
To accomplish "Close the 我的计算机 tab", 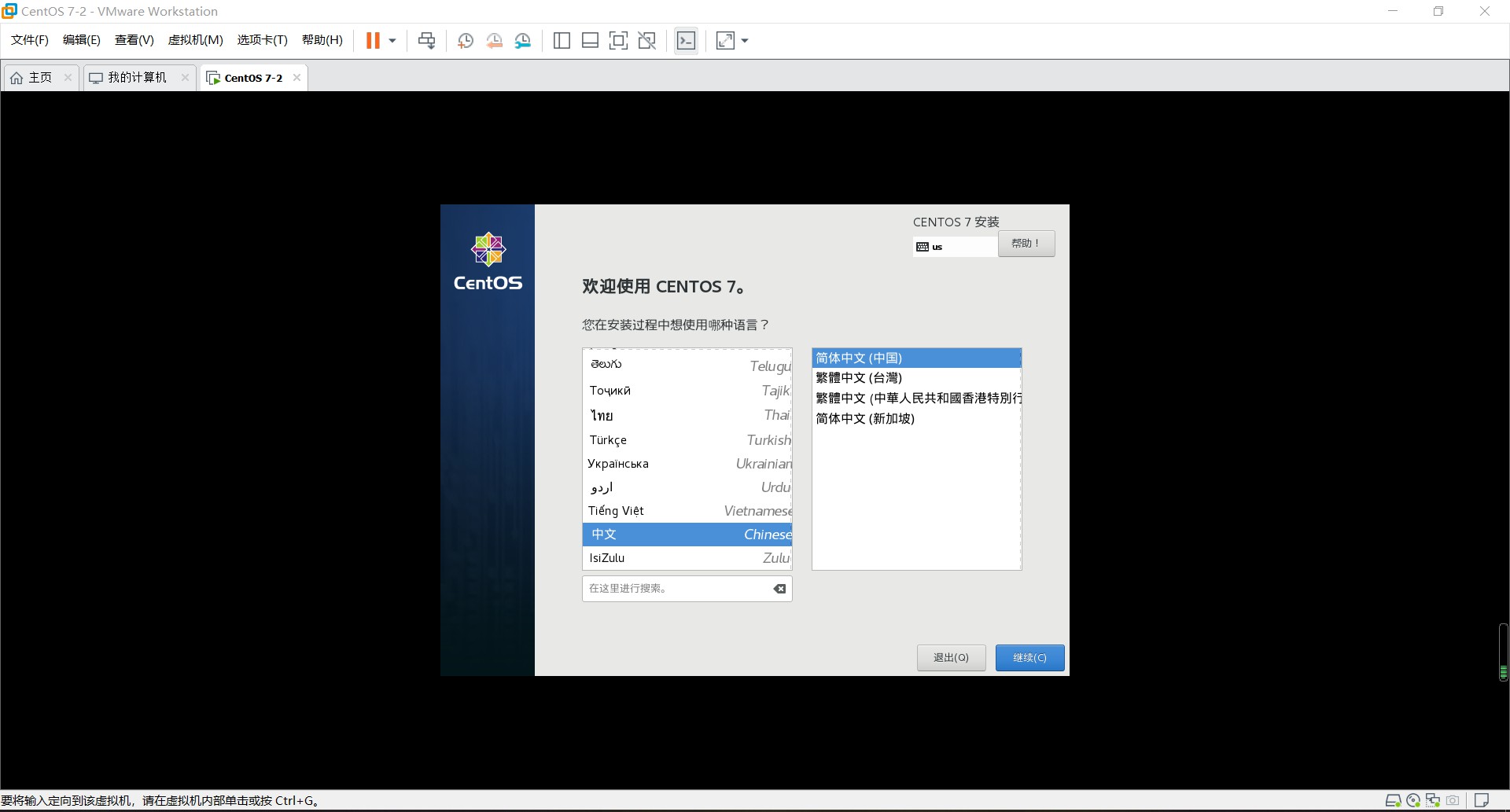I will 185,77.
